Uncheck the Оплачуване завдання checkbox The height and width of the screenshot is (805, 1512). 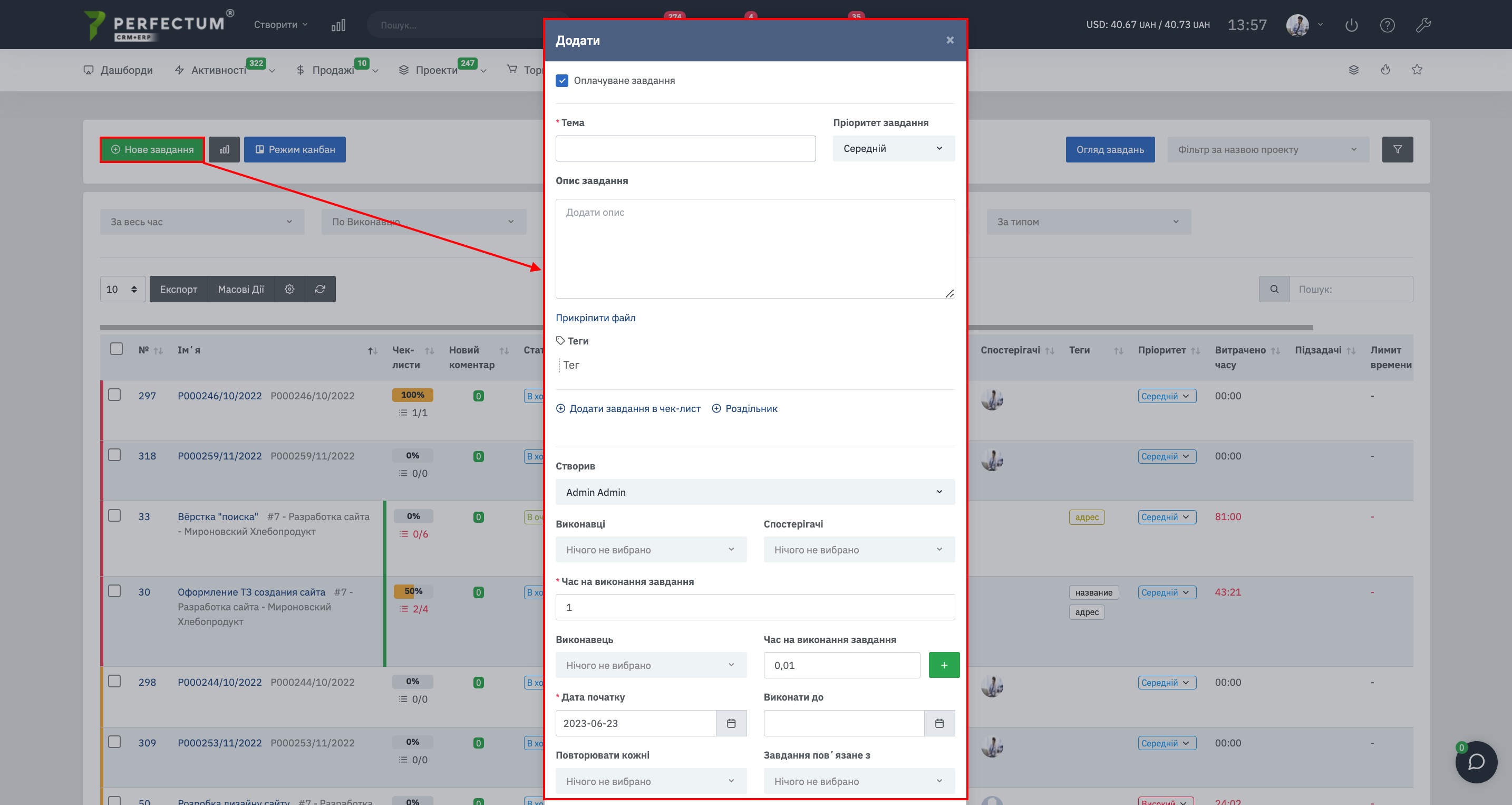561,80
